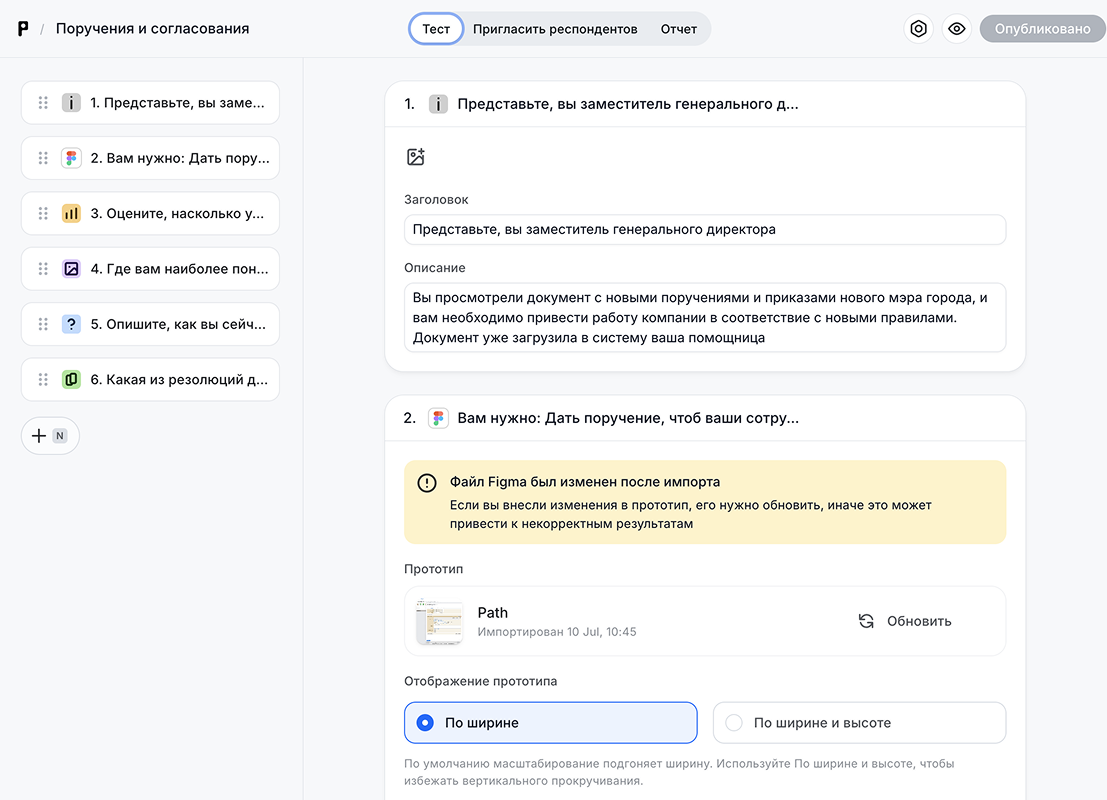The width and height of the screenshot is (1107, 800).
Task: Open the "Пригласить респондентов" tab
Action: coord(555,29)
